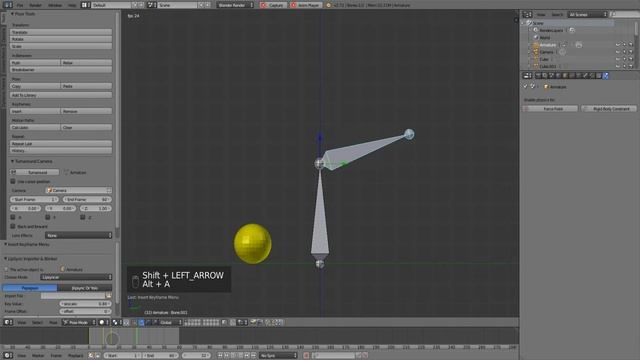640x360 pixels.
Task: Click Calculate motion paths button
Action: click(35, 127)
